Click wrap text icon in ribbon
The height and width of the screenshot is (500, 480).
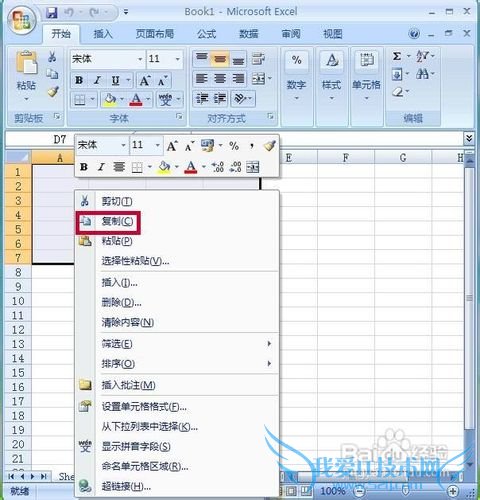[258, 59]
